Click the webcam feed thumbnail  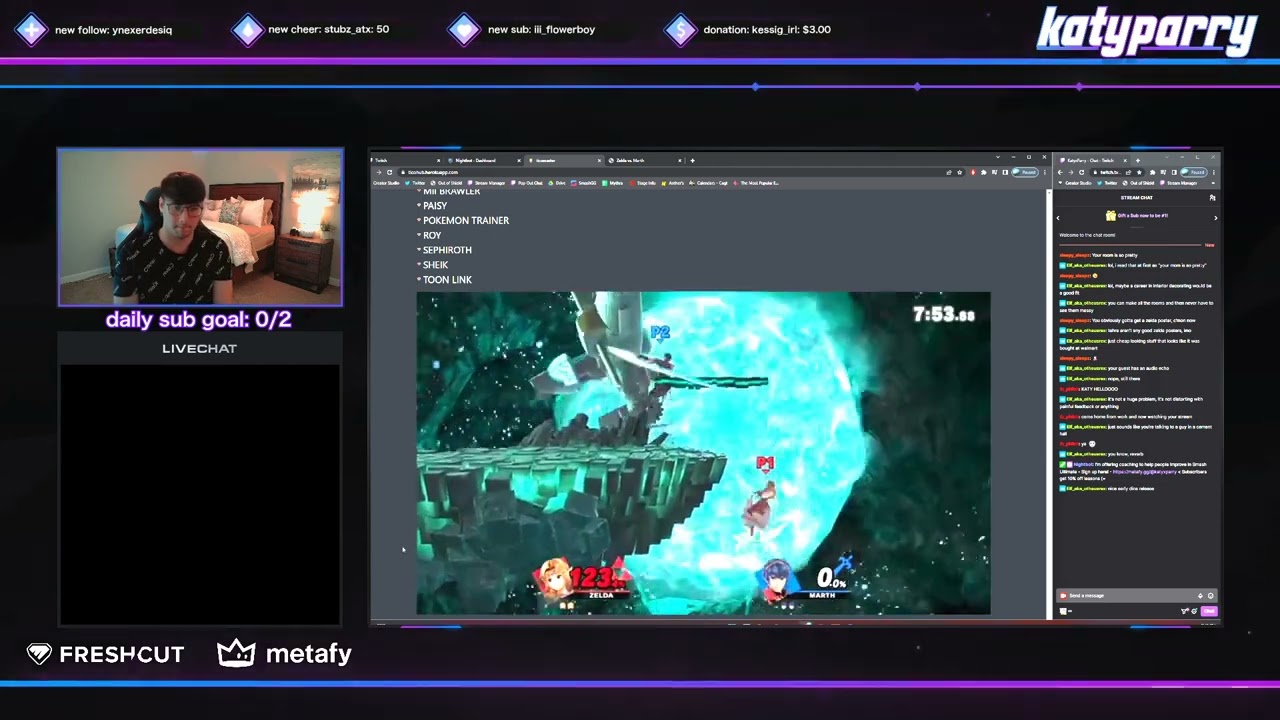[x=200, y=227]
